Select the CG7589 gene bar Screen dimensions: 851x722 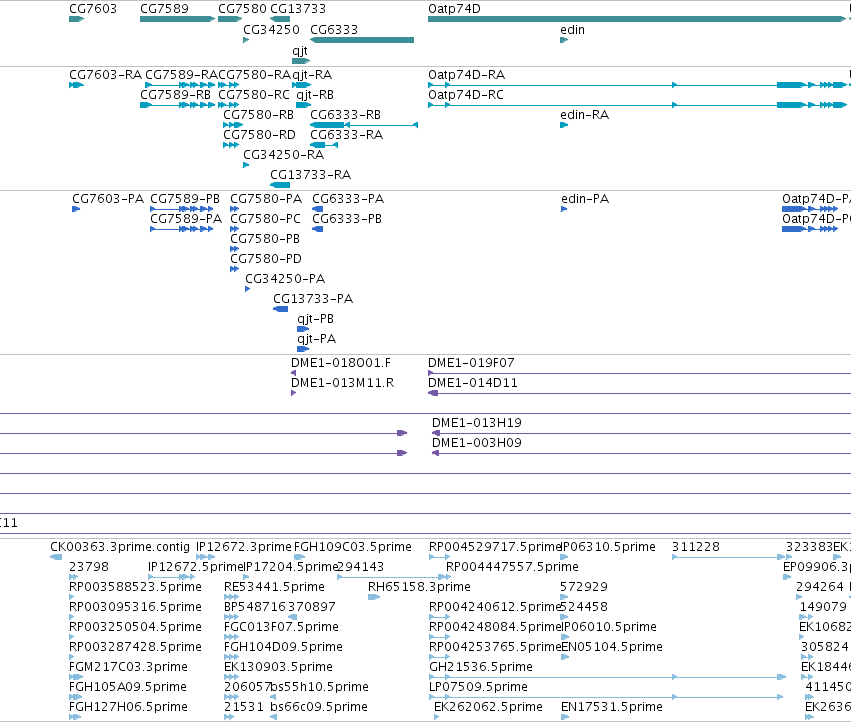[x=177, y=19]
